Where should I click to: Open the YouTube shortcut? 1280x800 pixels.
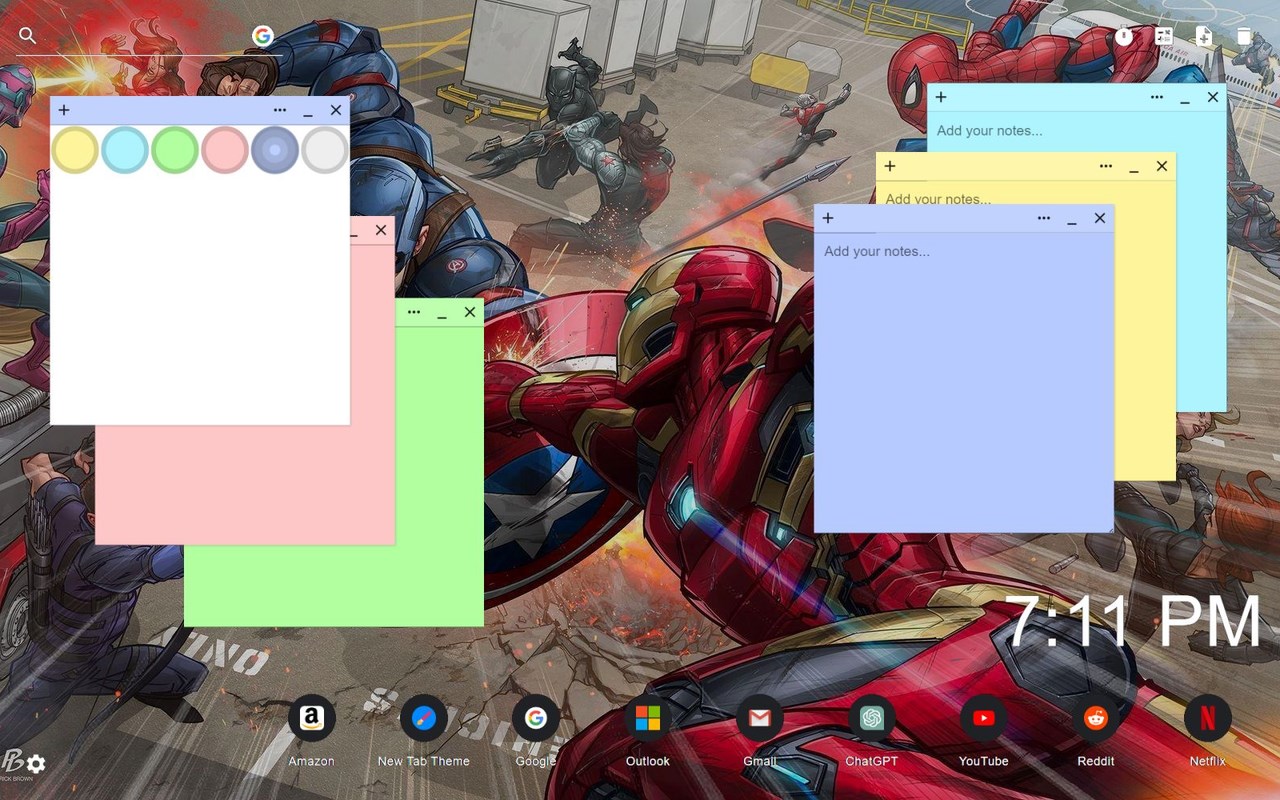[983, 718]
